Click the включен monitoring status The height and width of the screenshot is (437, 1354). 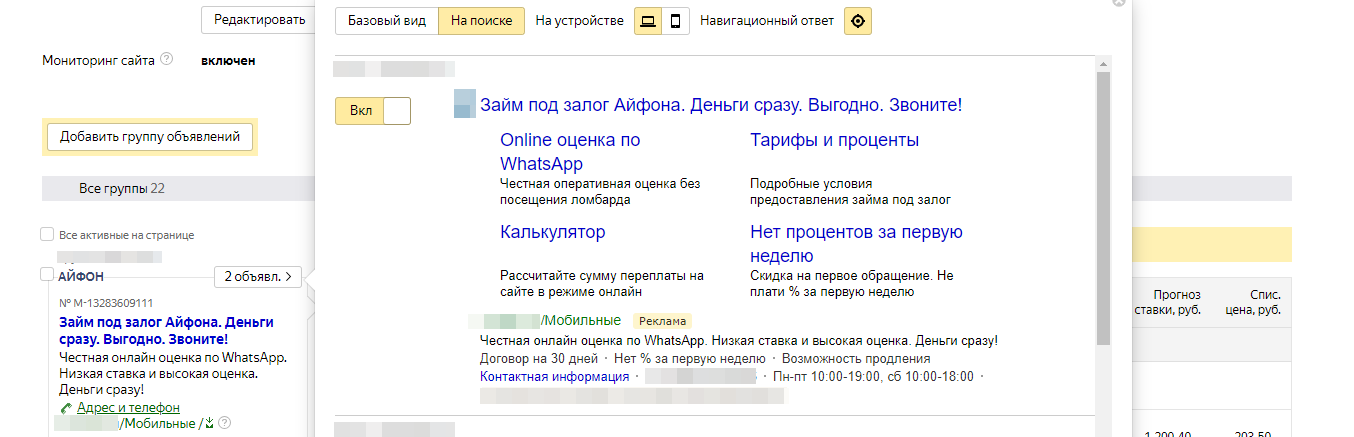click(228, 60)
